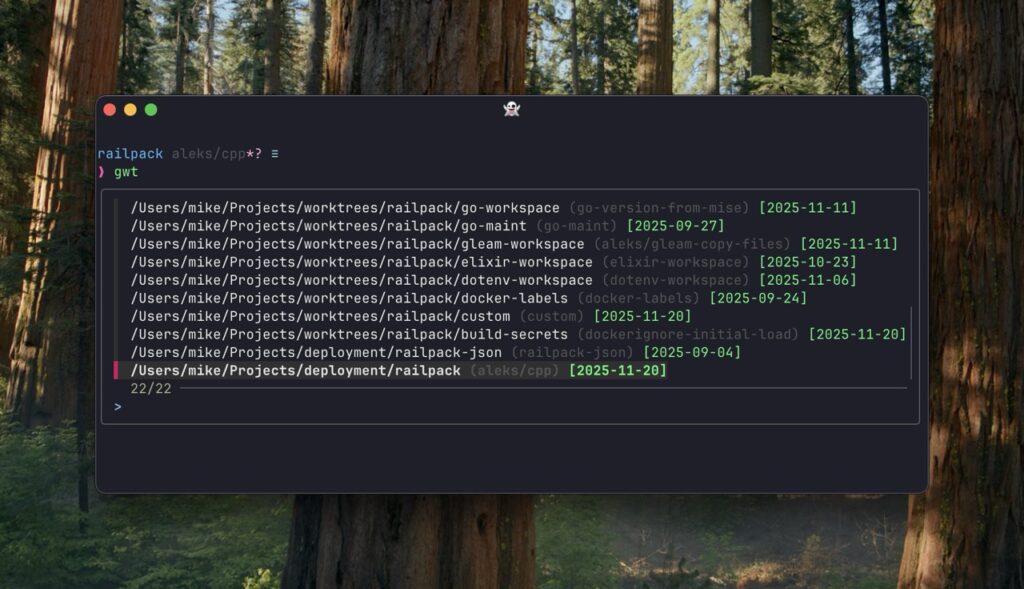Click the [2025-11-11] date on go-workspace row

807,208
